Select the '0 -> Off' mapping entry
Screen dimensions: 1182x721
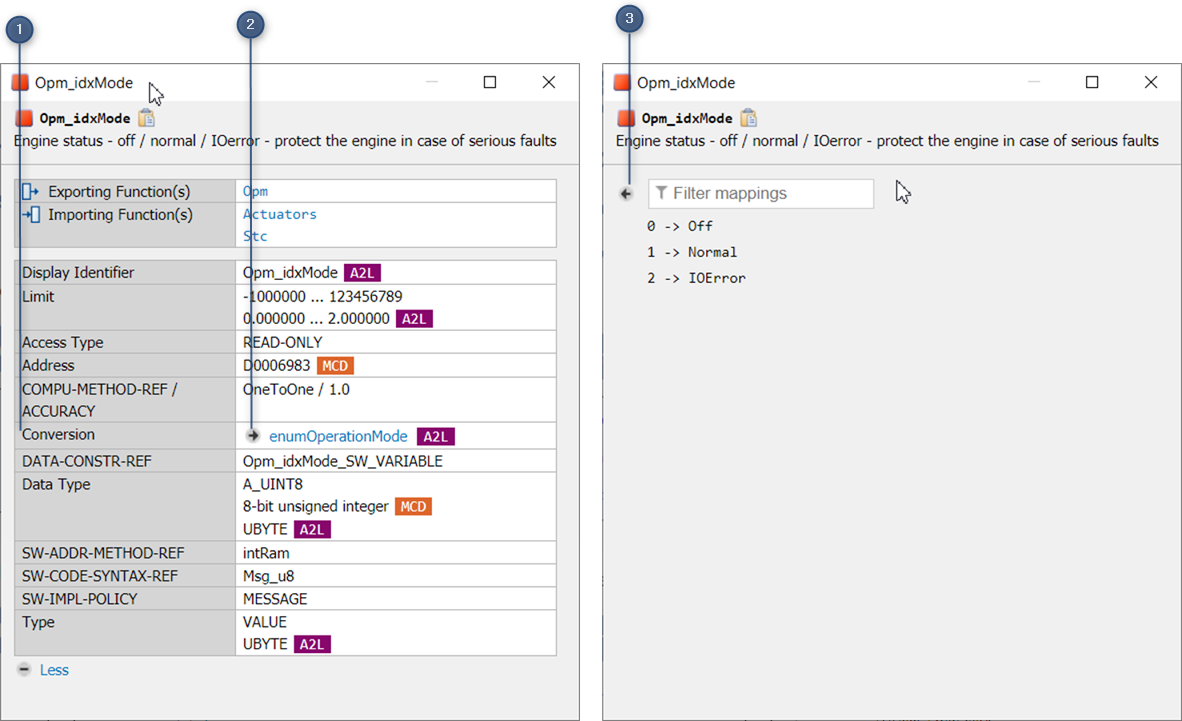pyautogui.click(x=679, y=226)
